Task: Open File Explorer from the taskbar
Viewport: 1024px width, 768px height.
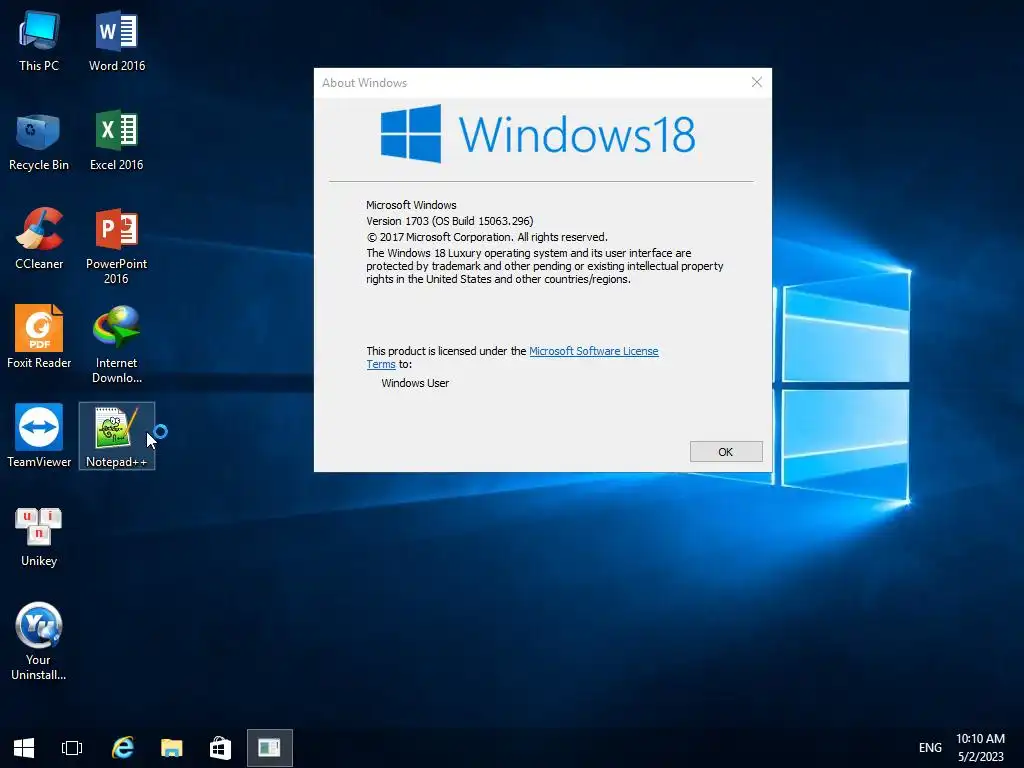Action: [172, 748]
